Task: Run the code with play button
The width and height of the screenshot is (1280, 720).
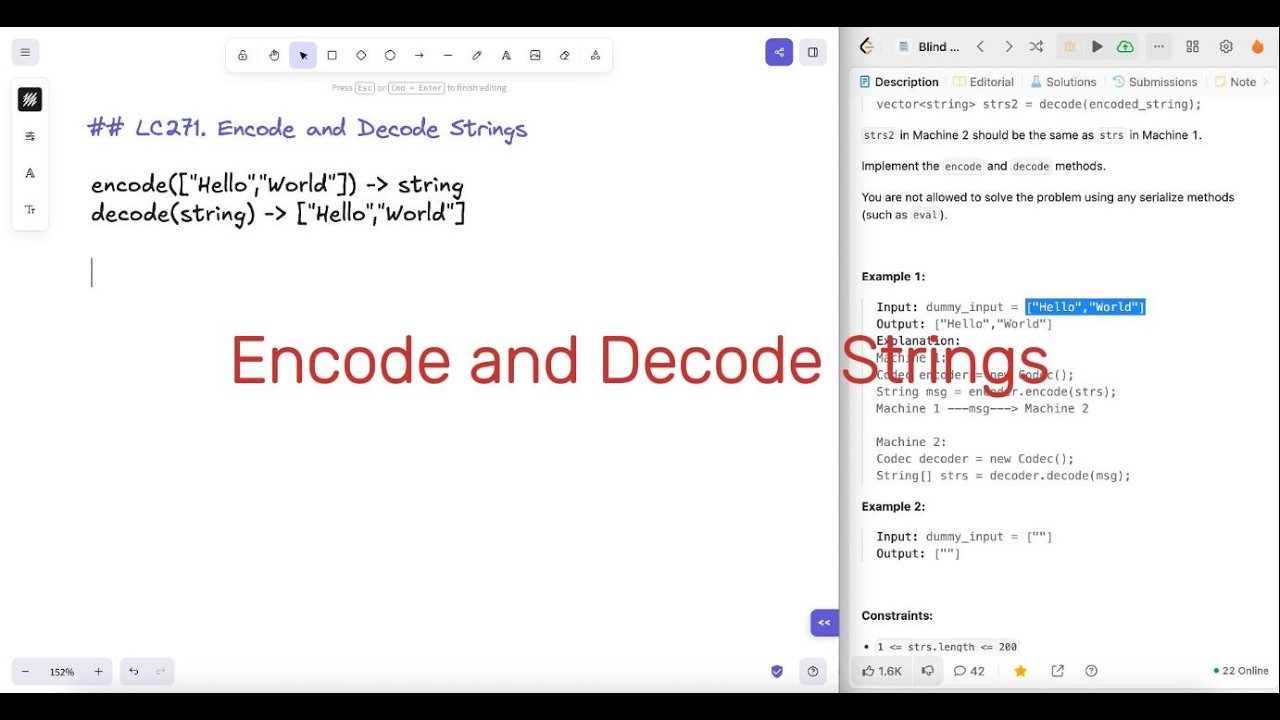Action: pos(1097,46)
